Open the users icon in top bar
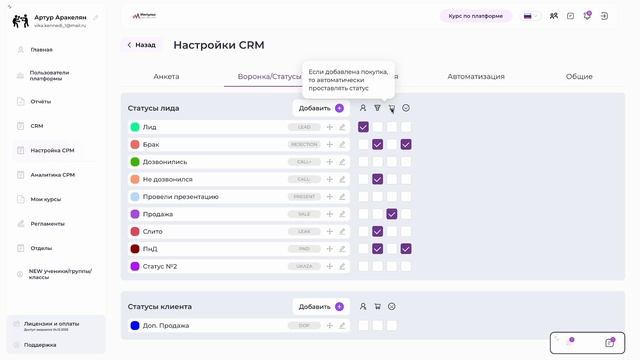The image size is (640, 360). [553, 16]
